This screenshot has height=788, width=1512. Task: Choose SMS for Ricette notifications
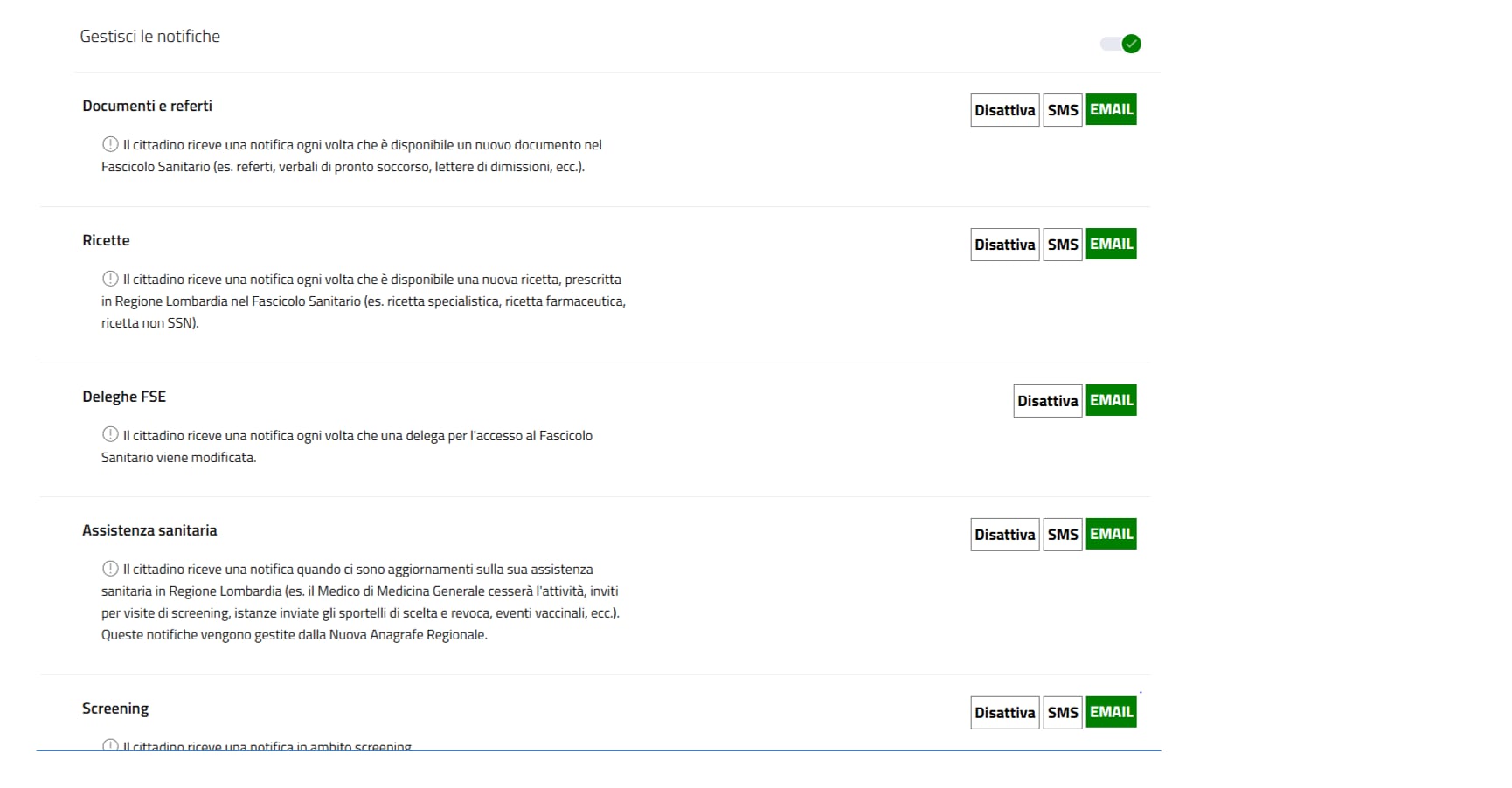(1062, 245)
